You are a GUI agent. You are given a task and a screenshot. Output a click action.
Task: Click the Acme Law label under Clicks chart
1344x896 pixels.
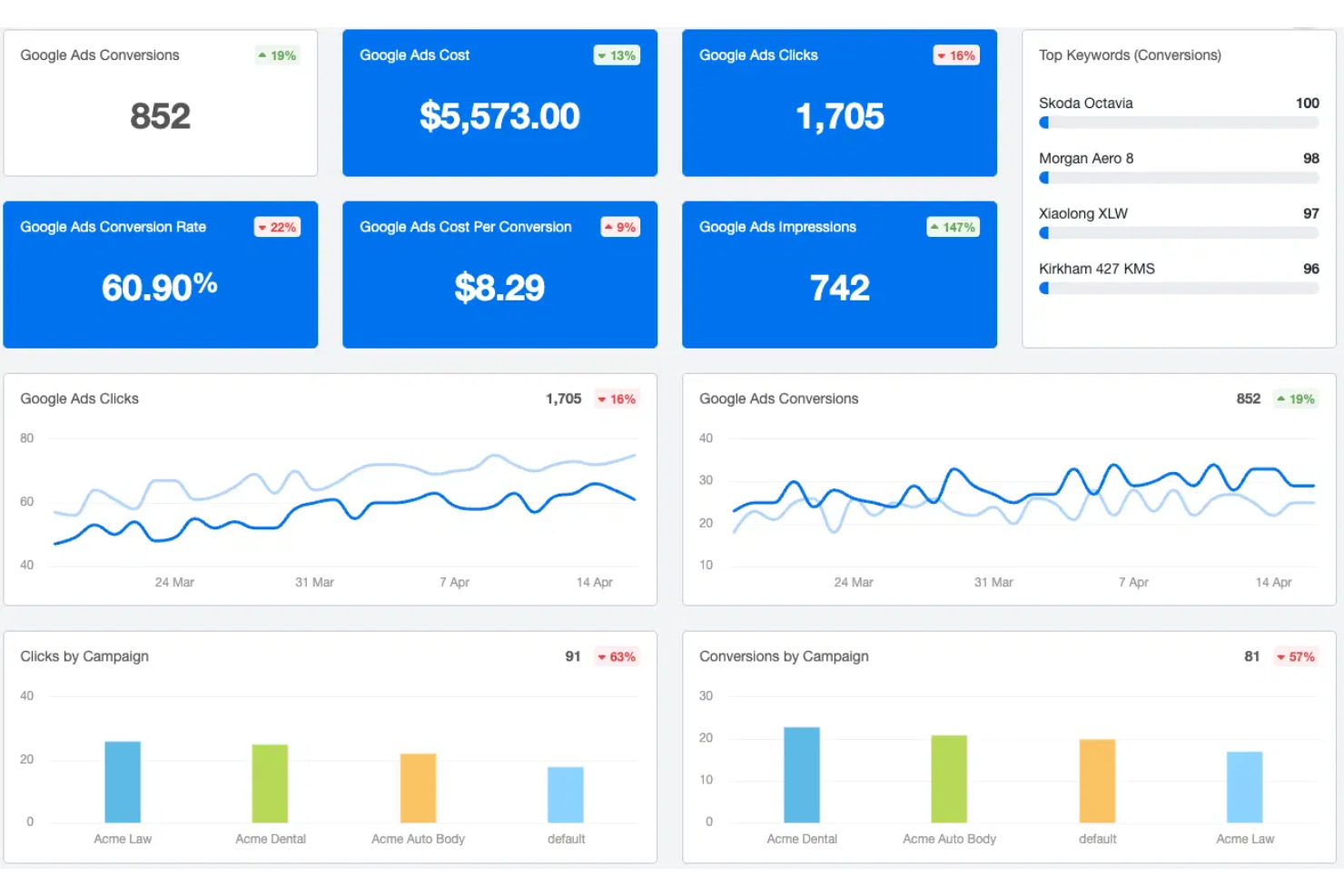click(123, 838)
